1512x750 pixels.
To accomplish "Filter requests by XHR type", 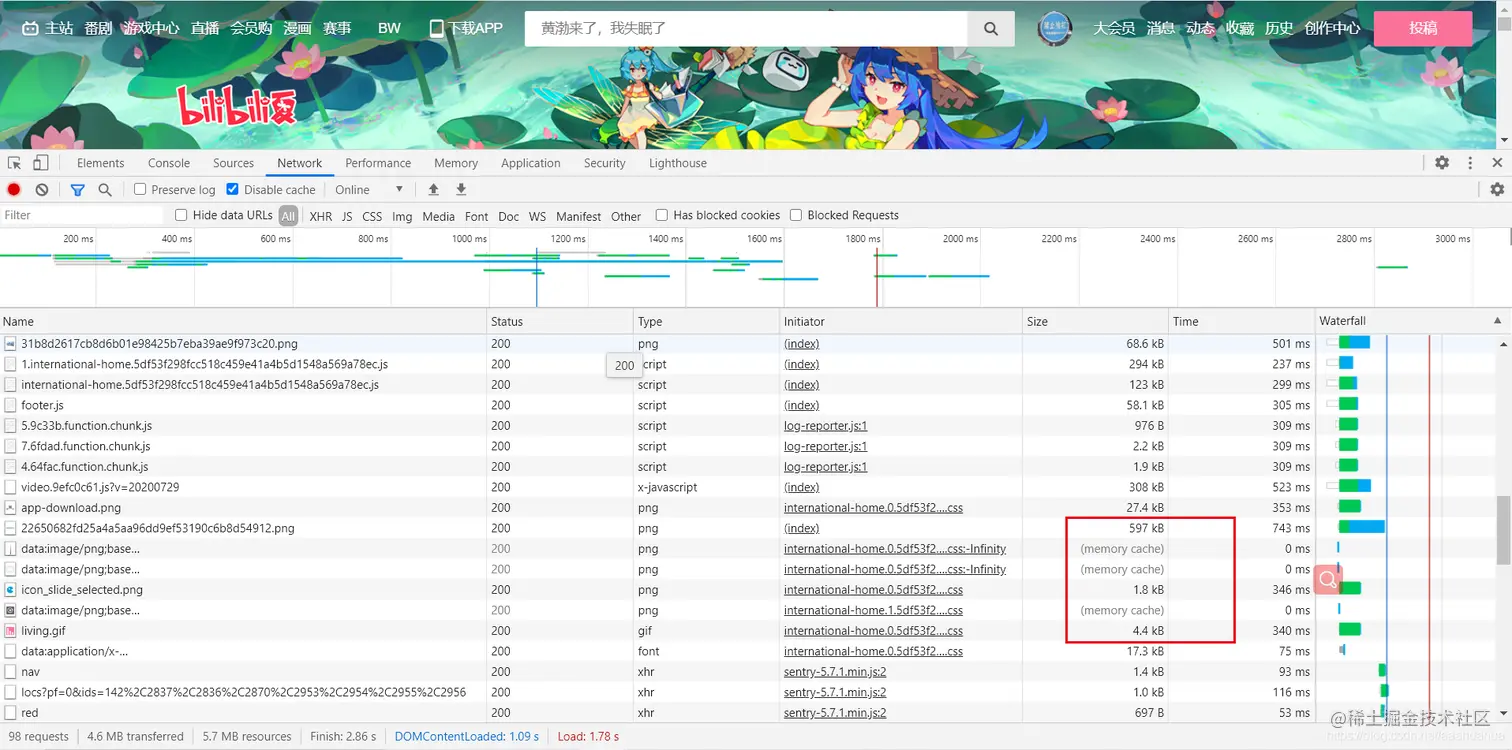I will click(x=321, y=216).
